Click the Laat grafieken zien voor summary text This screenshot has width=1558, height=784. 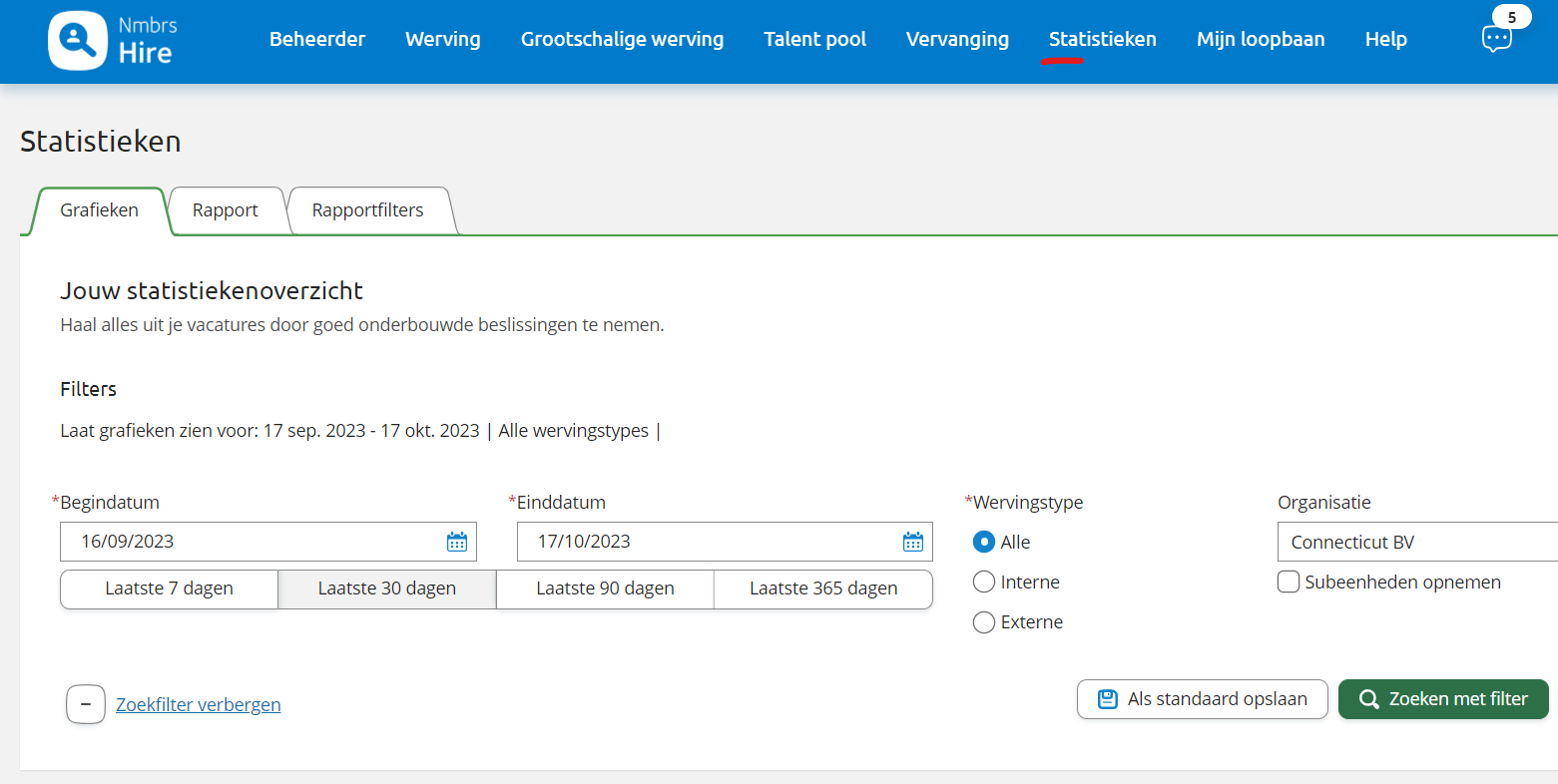(360, 431)
